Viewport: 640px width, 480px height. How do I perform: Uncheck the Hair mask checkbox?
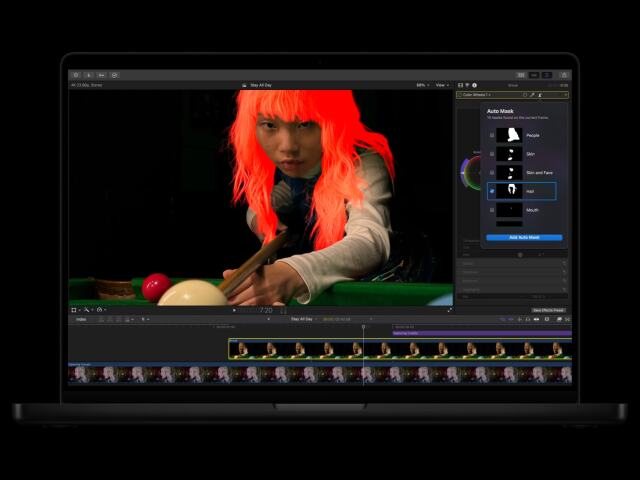(492, 191)
